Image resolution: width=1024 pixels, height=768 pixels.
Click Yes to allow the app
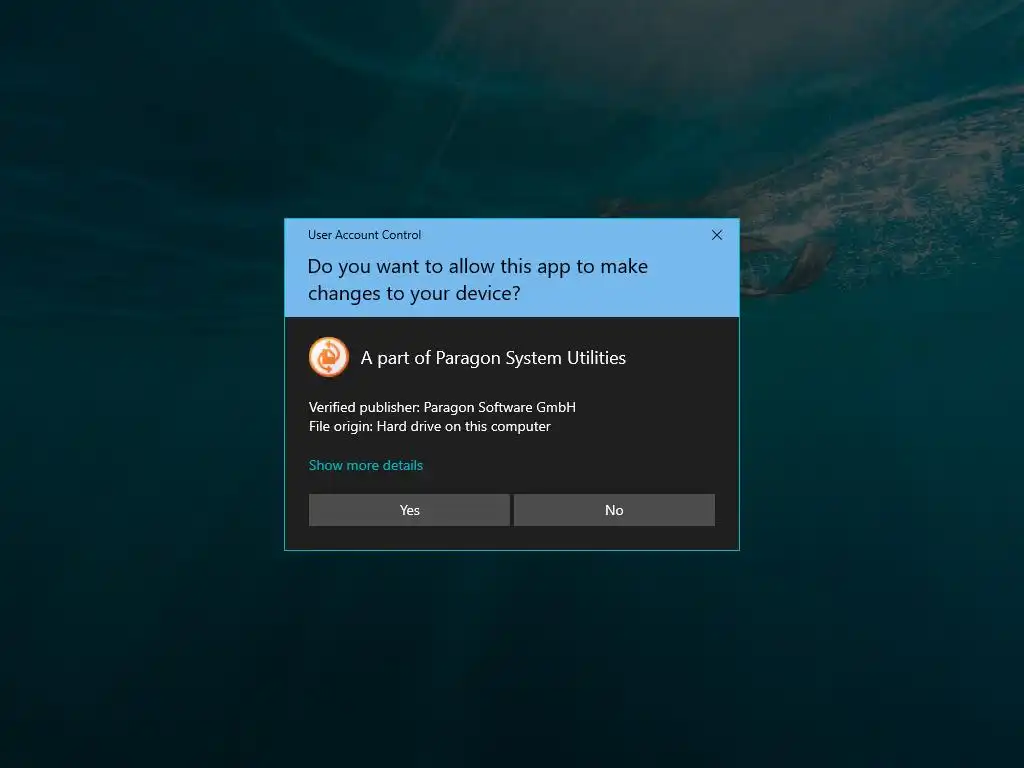click(x=409, y=510)
